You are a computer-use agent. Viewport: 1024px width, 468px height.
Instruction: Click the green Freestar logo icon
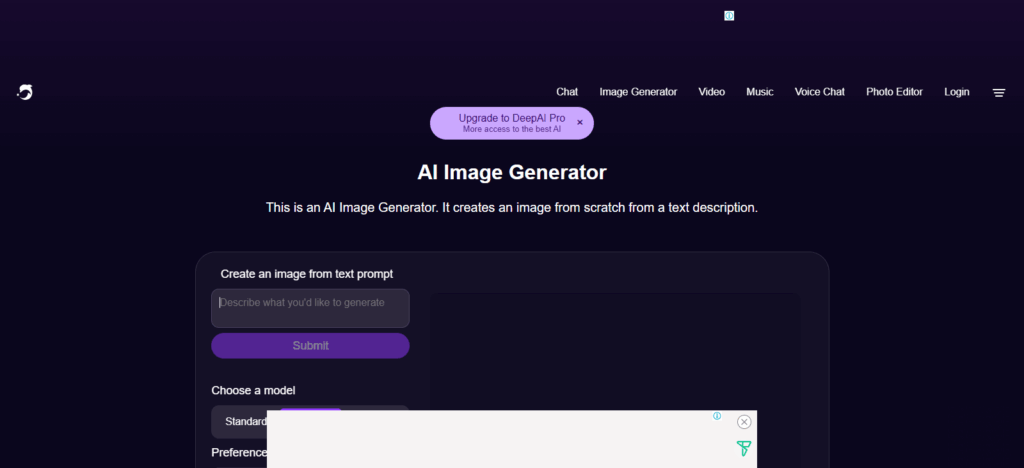pyautogui.click(x=744, y=449)
